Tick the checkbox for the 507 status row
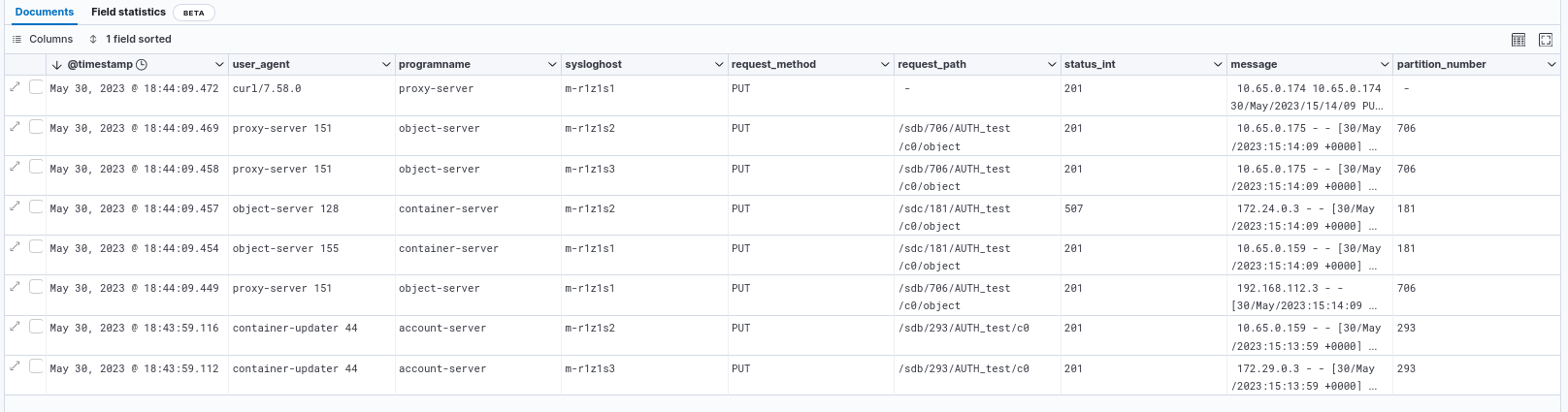The height and width of the screenshot is (412, 1568). click(36, 206)
